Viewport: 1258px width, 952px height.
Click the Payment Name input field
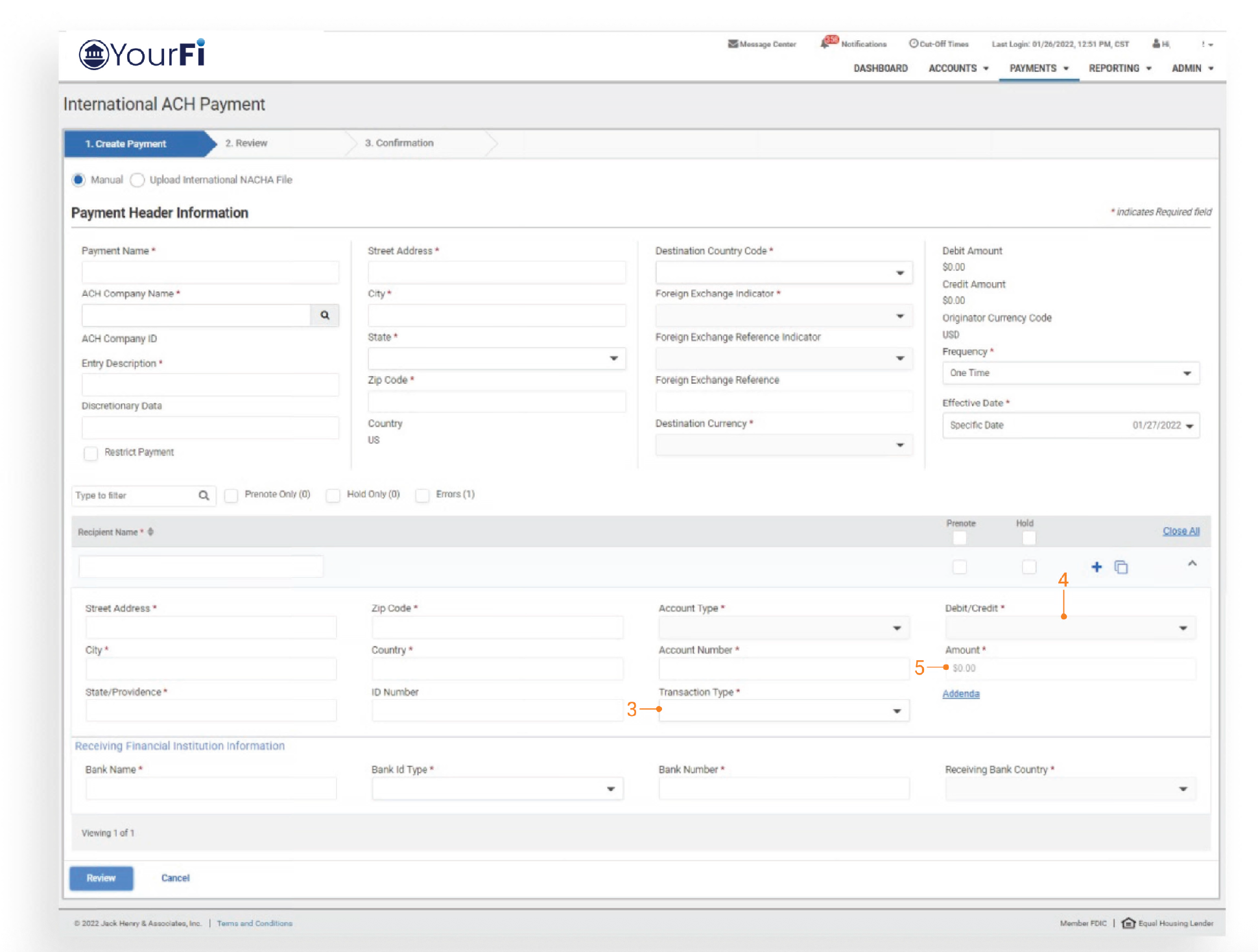210,272
